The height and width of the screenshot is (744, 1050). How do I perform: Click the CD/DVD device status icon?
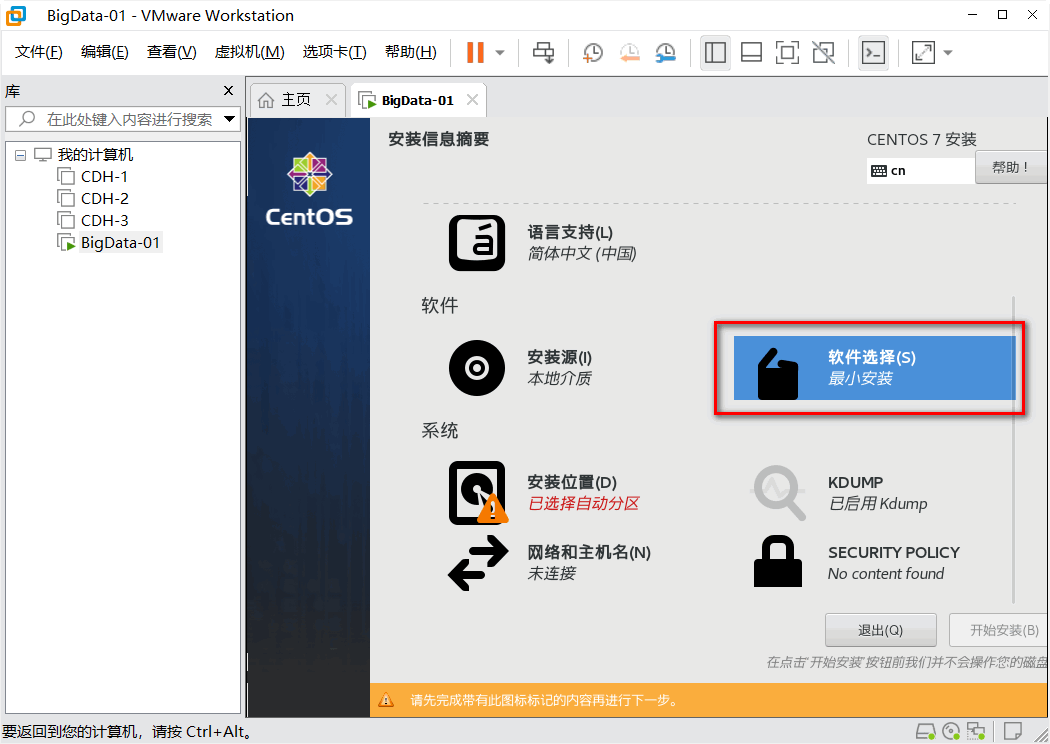[951, 731]
